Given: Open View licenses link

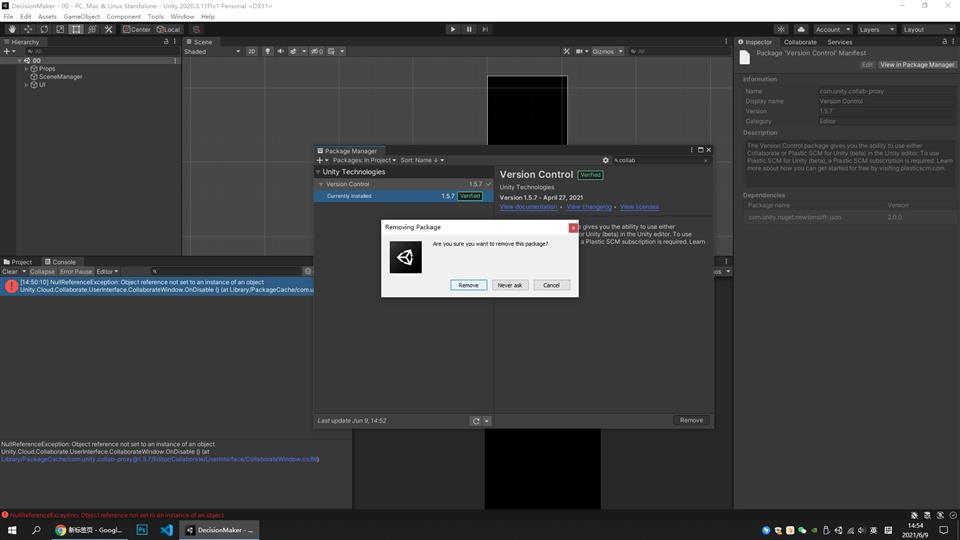Looking at the screenshot, I should tap(639, 207).
